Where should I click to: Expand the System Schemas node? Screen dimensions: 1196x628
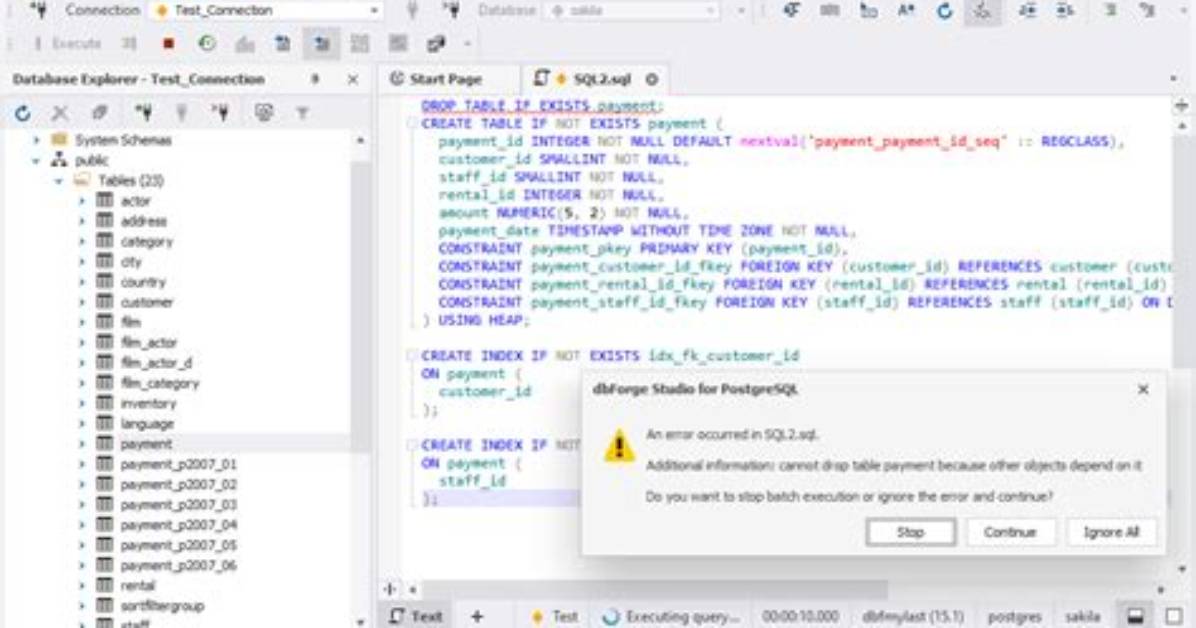(36, 140)
